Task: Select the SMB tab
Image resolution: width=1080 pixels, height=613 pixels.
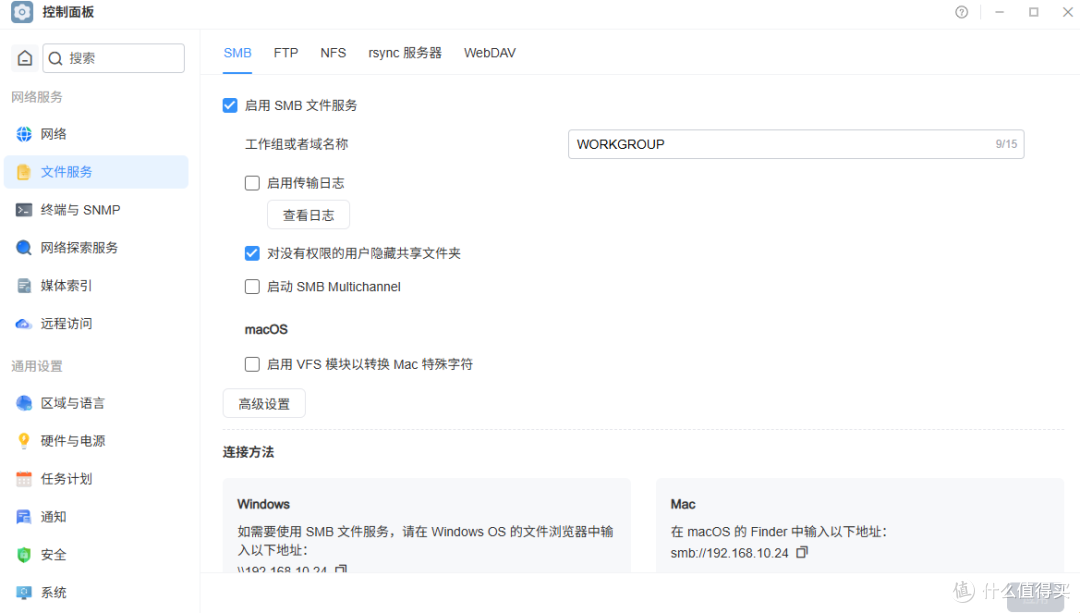Action: coord(238,53)
